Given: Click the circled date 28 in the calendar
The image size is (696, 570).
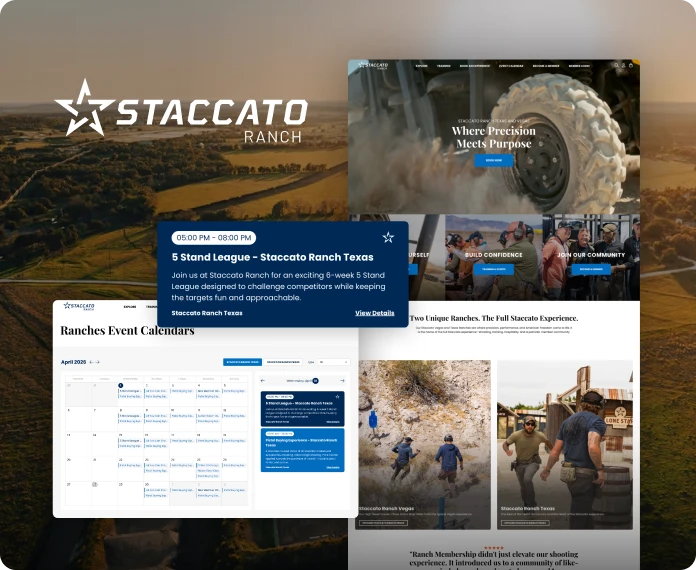Looking at the screenshot, I should [x=95, y=484].
